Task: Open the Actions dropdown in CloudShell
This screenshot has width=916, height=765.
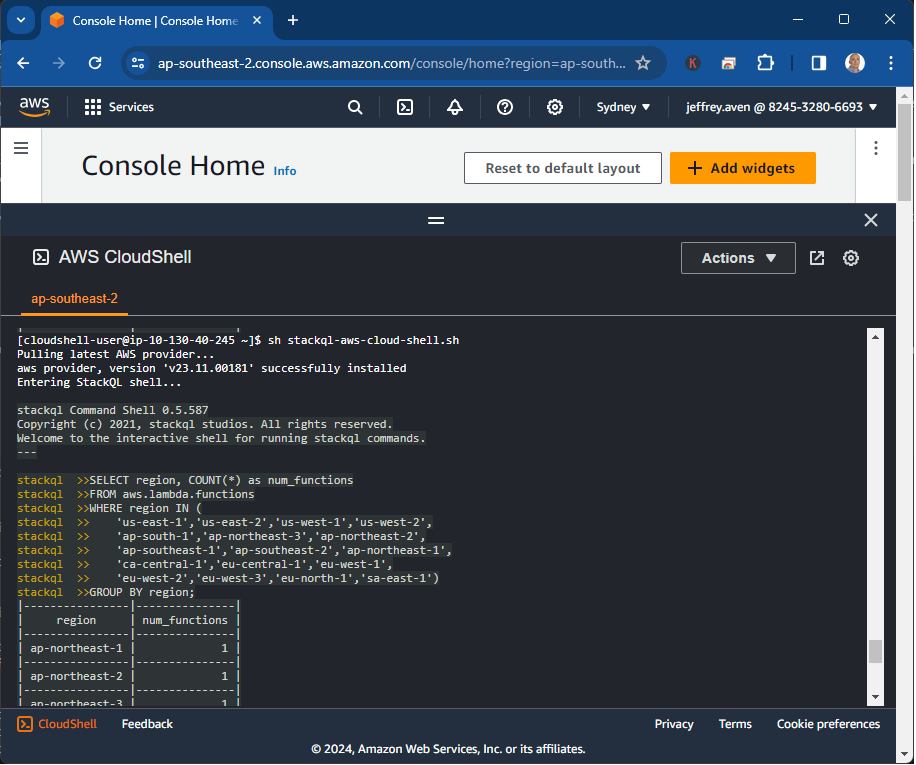Action: 738,257
